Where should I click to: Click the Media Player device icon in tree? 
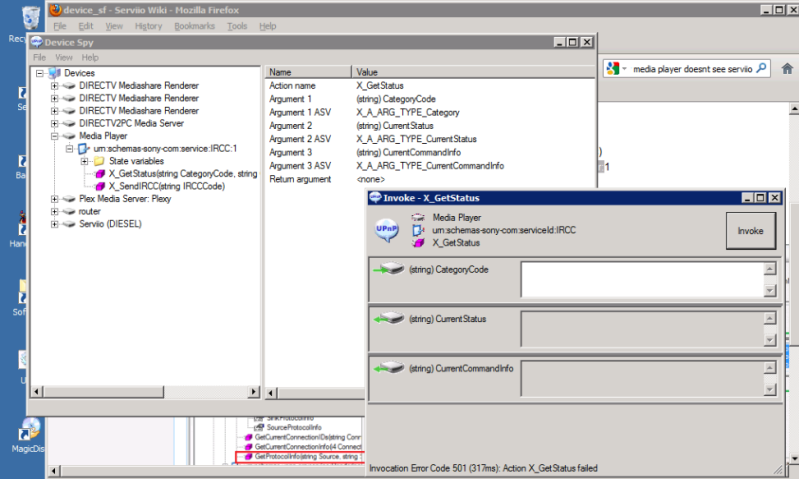(x=69, y=136)
